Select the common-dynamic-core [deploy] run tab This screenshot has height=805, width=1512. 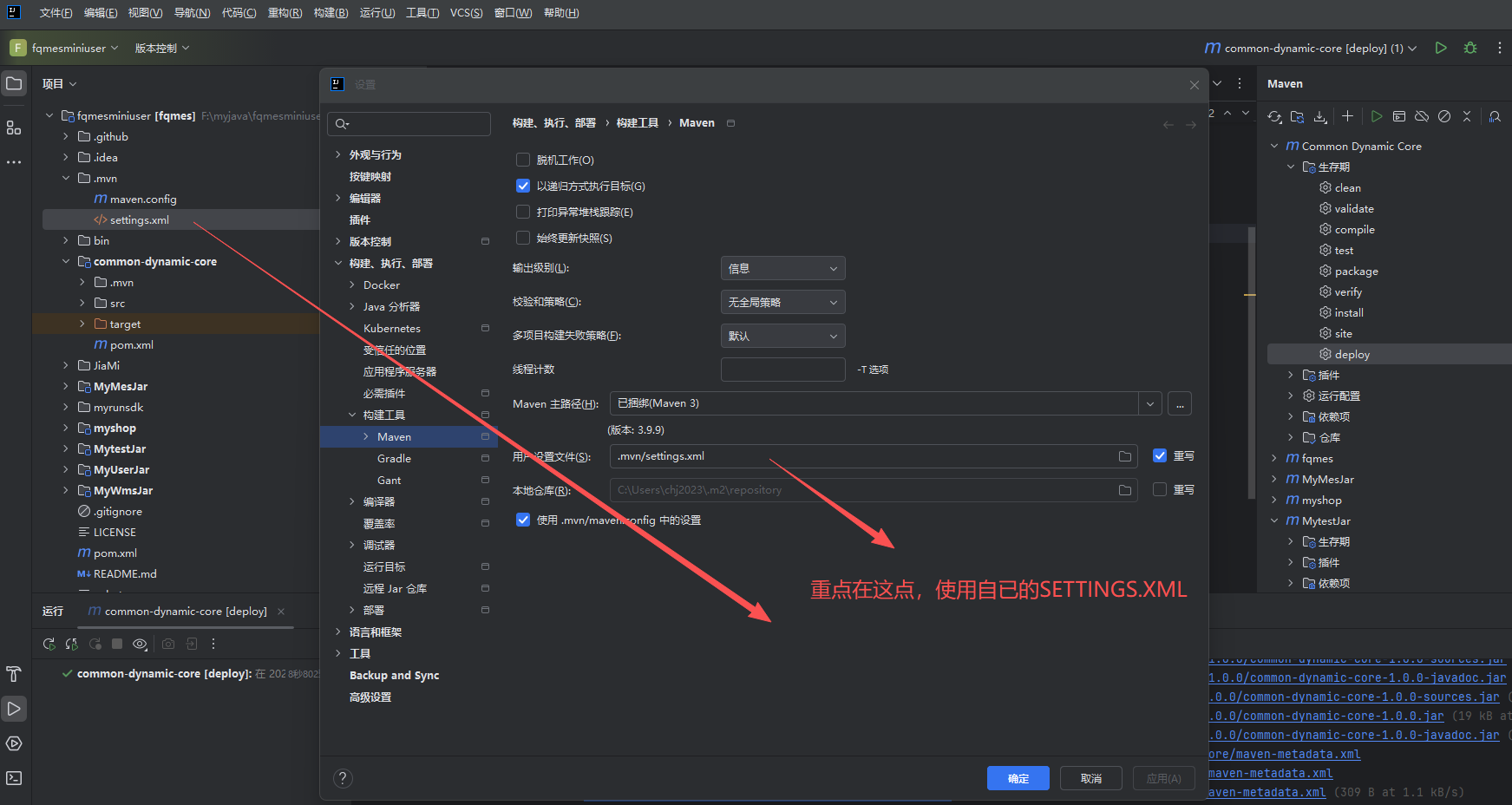[x=185, y=612]
